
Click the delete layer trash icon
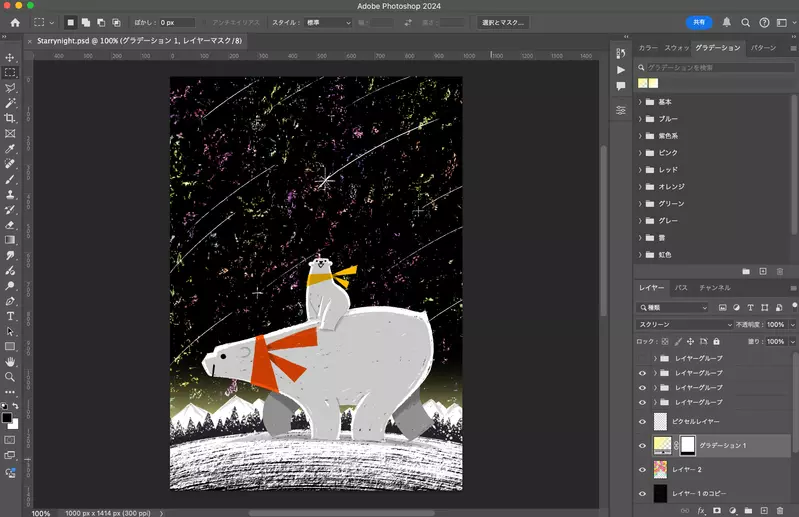[x=780, y=510]
